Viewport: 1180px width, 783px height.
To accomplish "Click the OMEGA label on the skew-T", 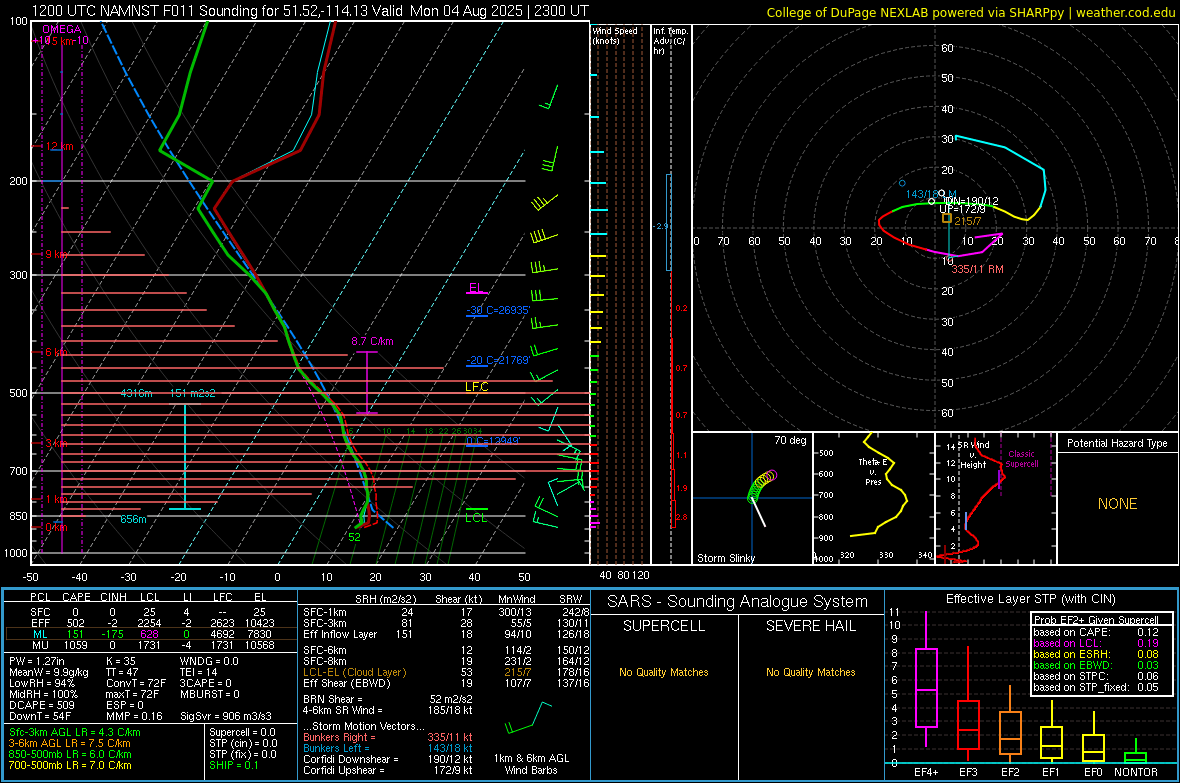I will pyautogui.click(x=62, y=29).
